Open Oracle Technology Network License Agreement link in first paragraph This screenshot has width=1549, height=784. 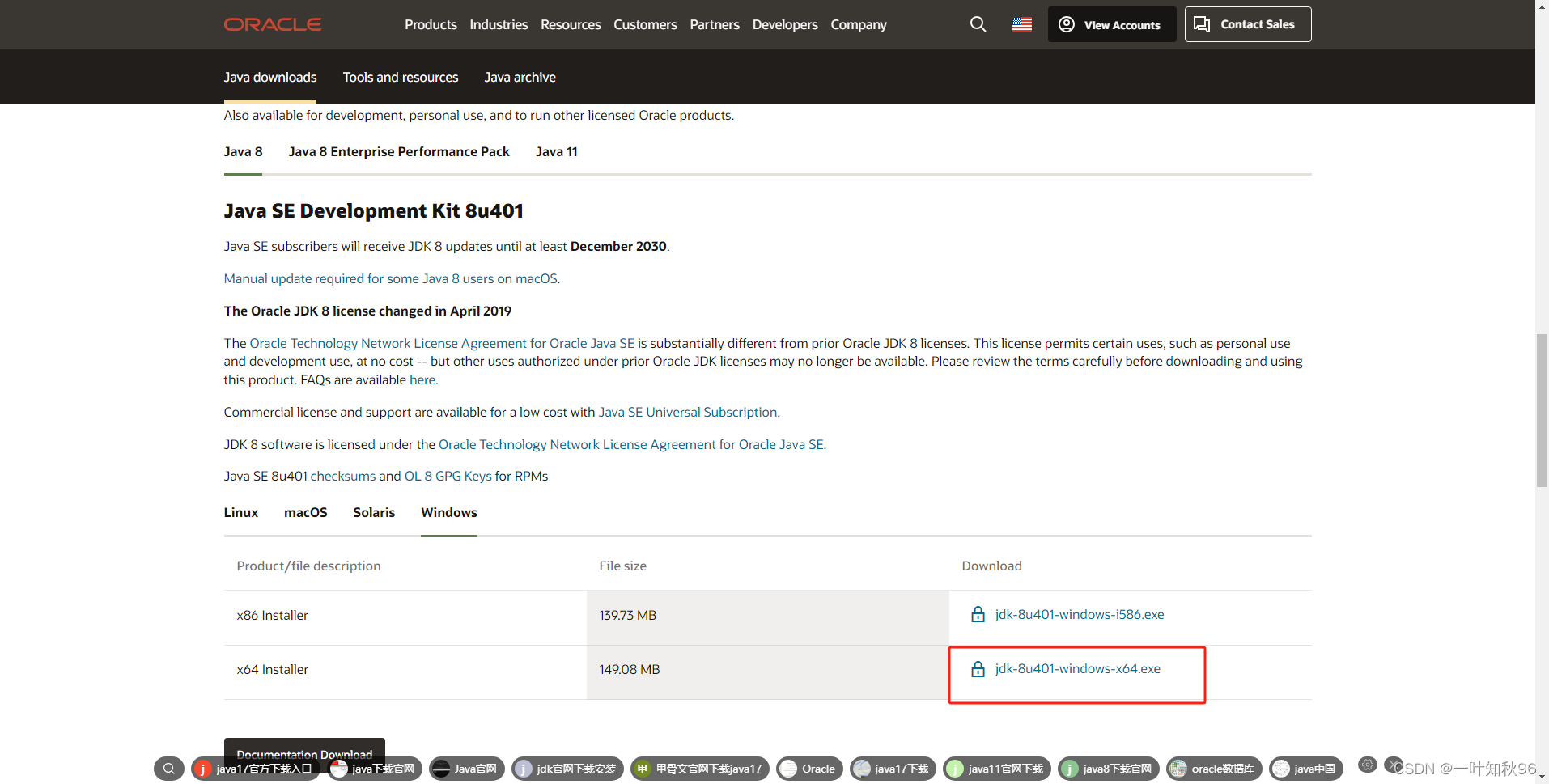coord(442,343)
